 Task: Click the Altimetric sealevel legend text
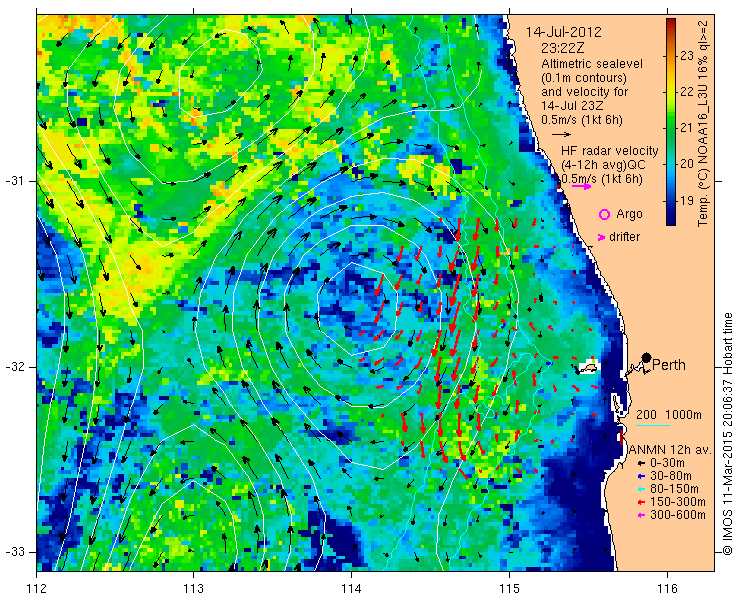[592, 63]
